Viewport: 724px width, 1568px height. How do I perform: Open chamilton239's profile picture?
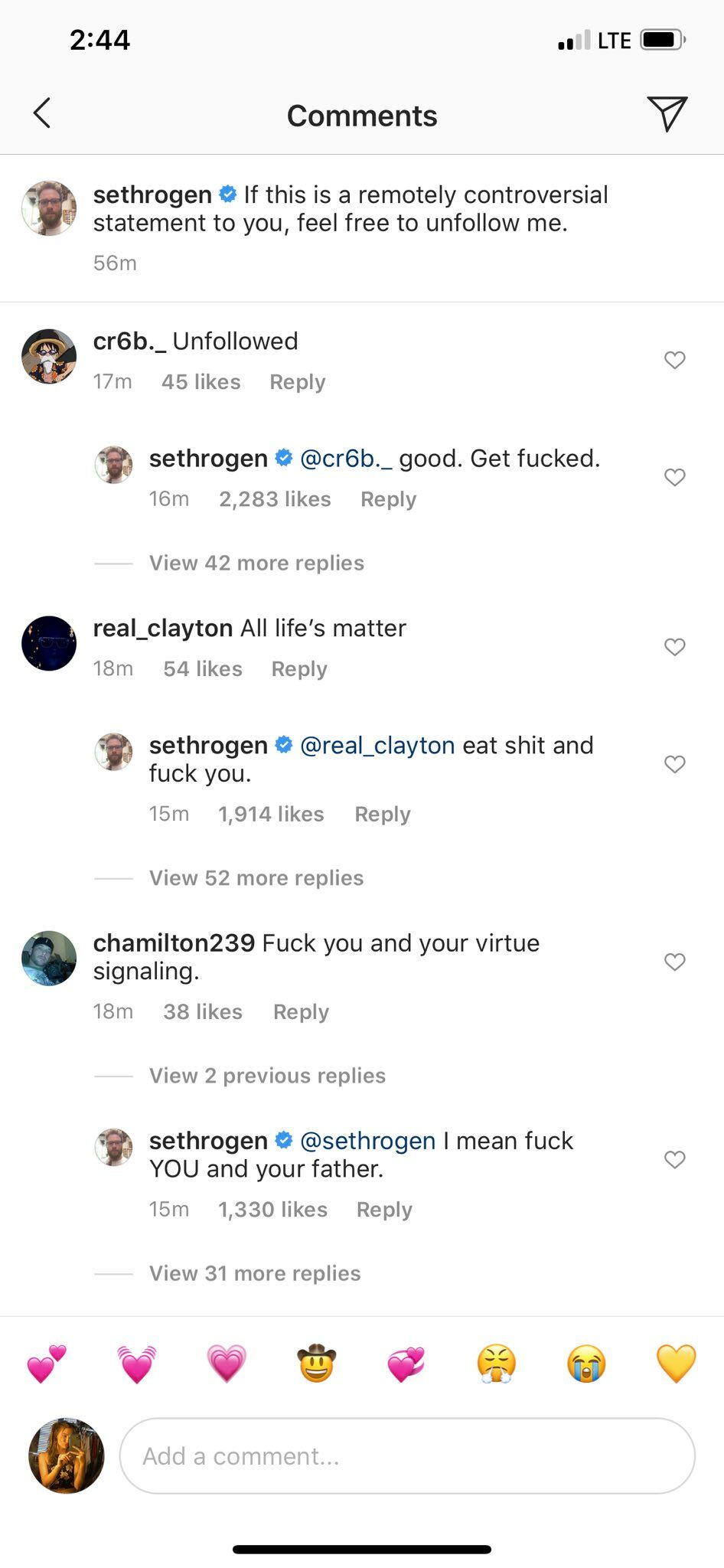49,959
